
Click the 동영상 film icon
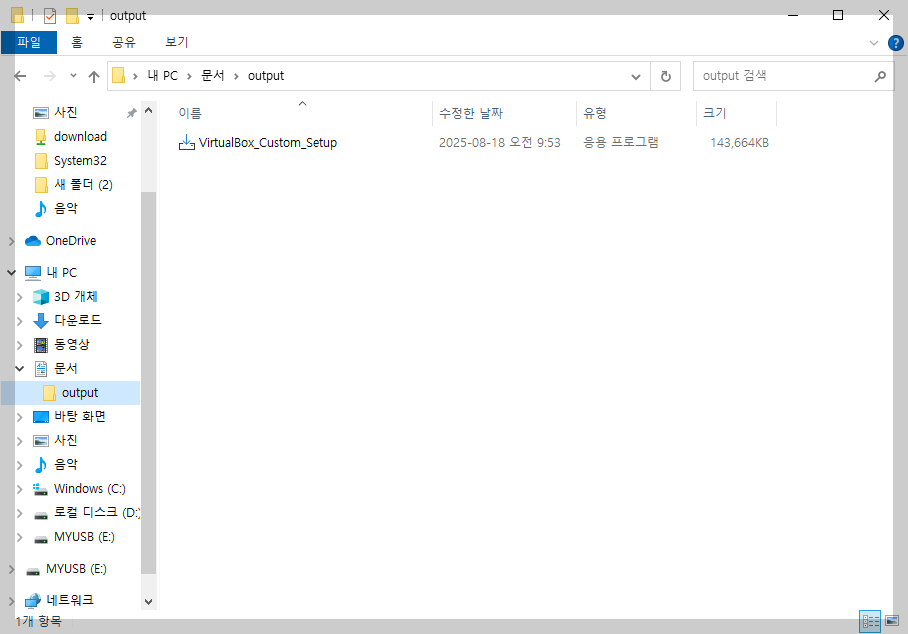tap(41, 345)
